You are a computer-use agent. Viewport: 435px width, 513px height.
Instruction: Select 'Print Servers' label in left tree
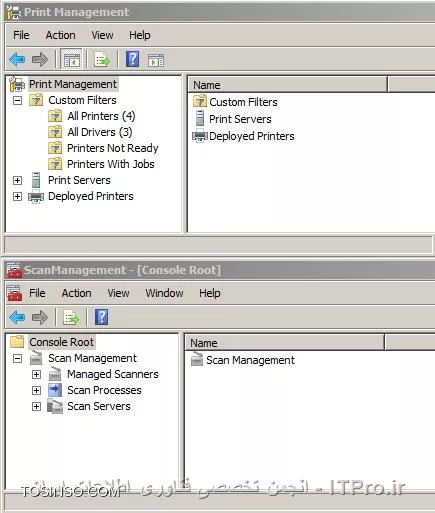tap(79, 180)
